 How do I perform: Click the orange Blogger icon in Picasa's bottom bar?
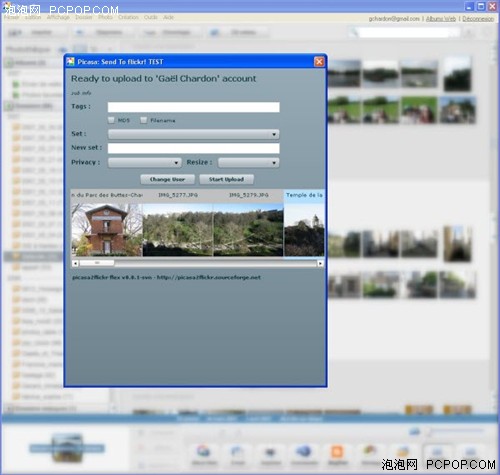pos(337,452)
